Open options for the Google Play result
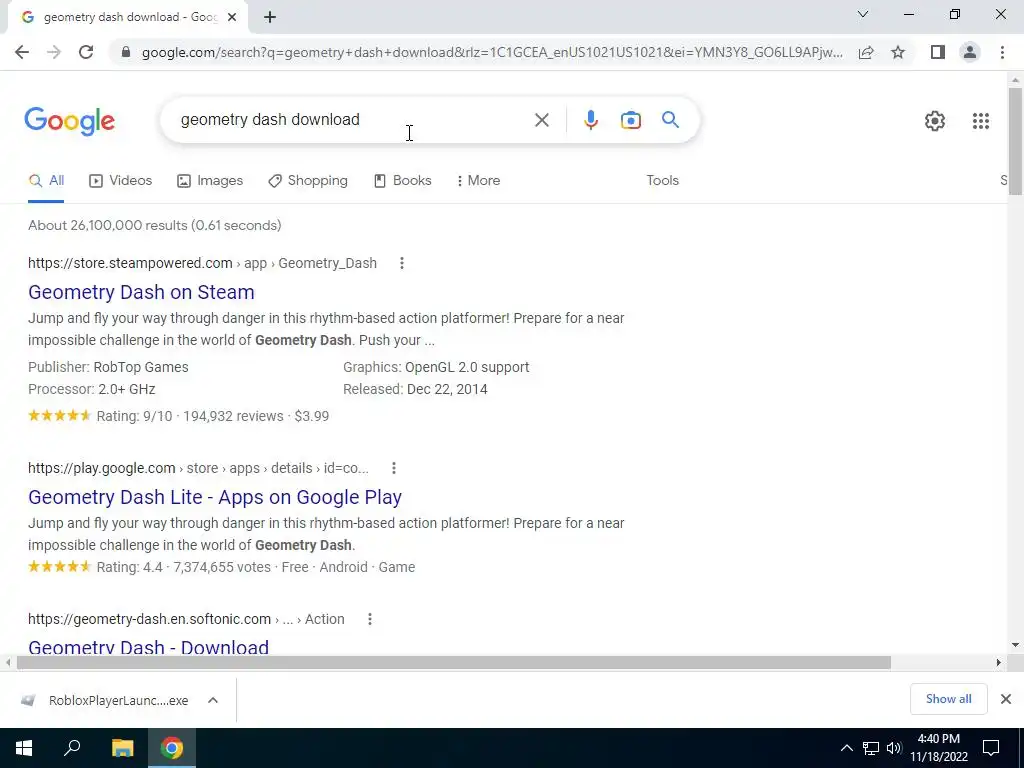This screenshot has height=768, width=1024. tap(393, 468)
